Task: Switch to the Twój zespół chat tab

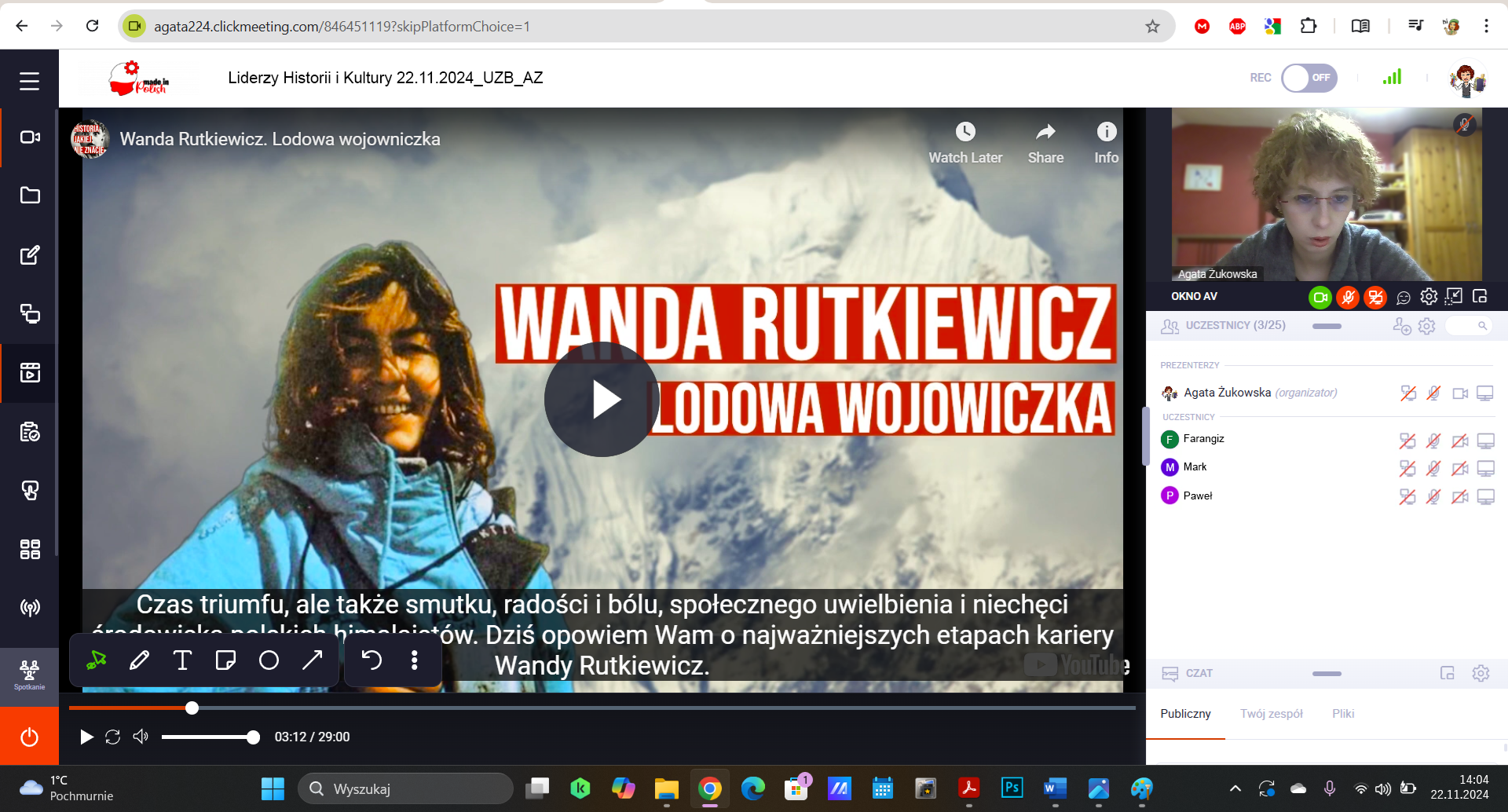Action: pos(1272,714)
